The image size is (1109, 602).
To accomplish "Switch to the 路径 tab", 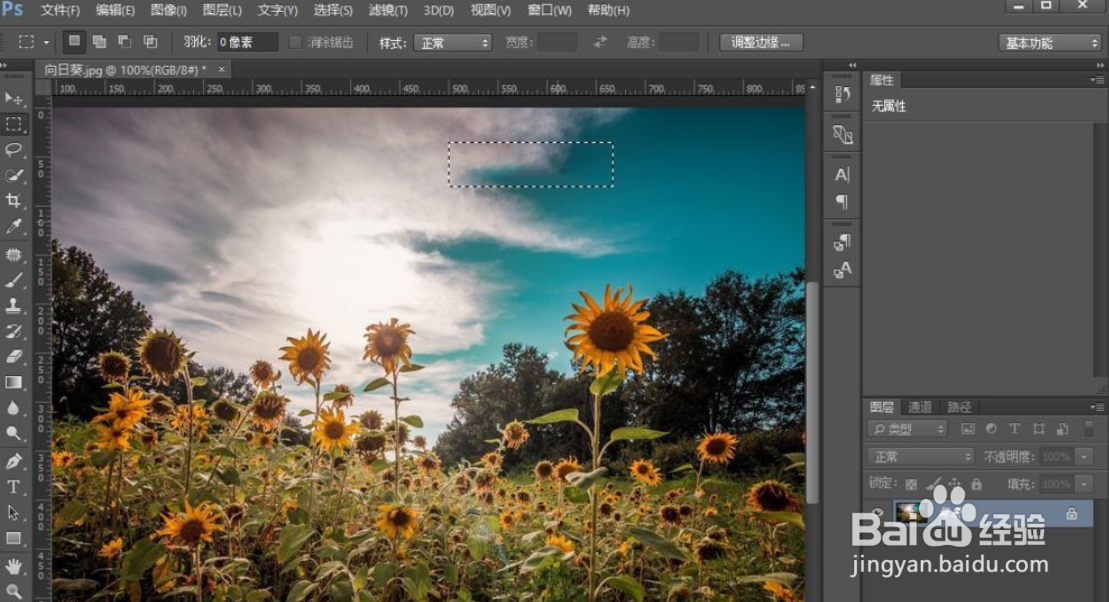I will pyautogui.click(x=958, y=407).
